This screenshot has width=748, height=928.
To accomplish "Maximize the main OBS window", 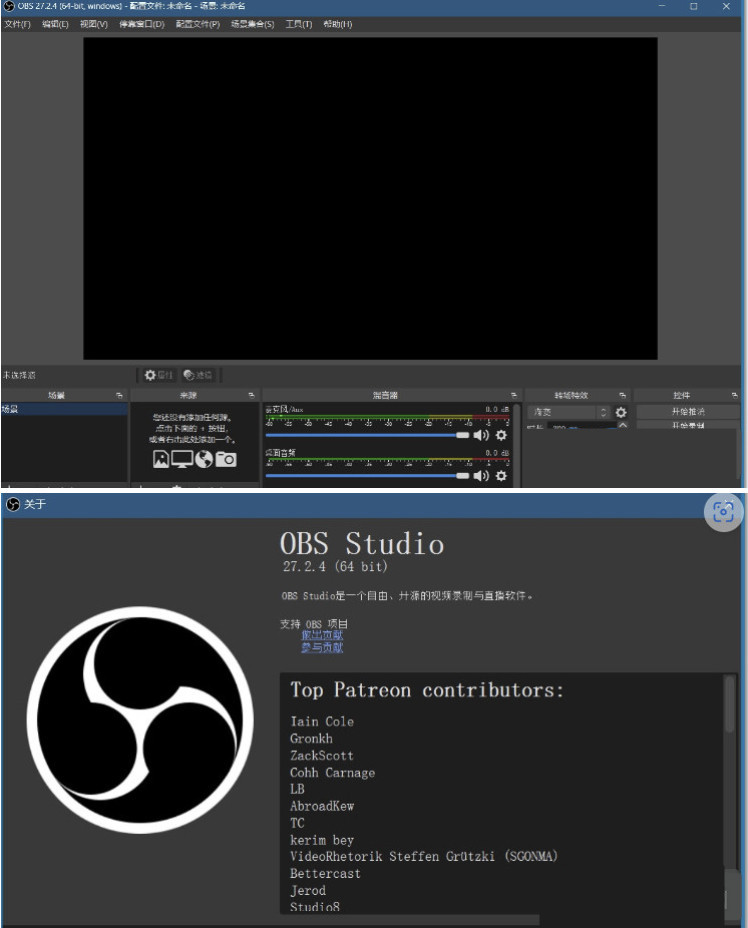I will pyautogui.click(x=694, y=6).
